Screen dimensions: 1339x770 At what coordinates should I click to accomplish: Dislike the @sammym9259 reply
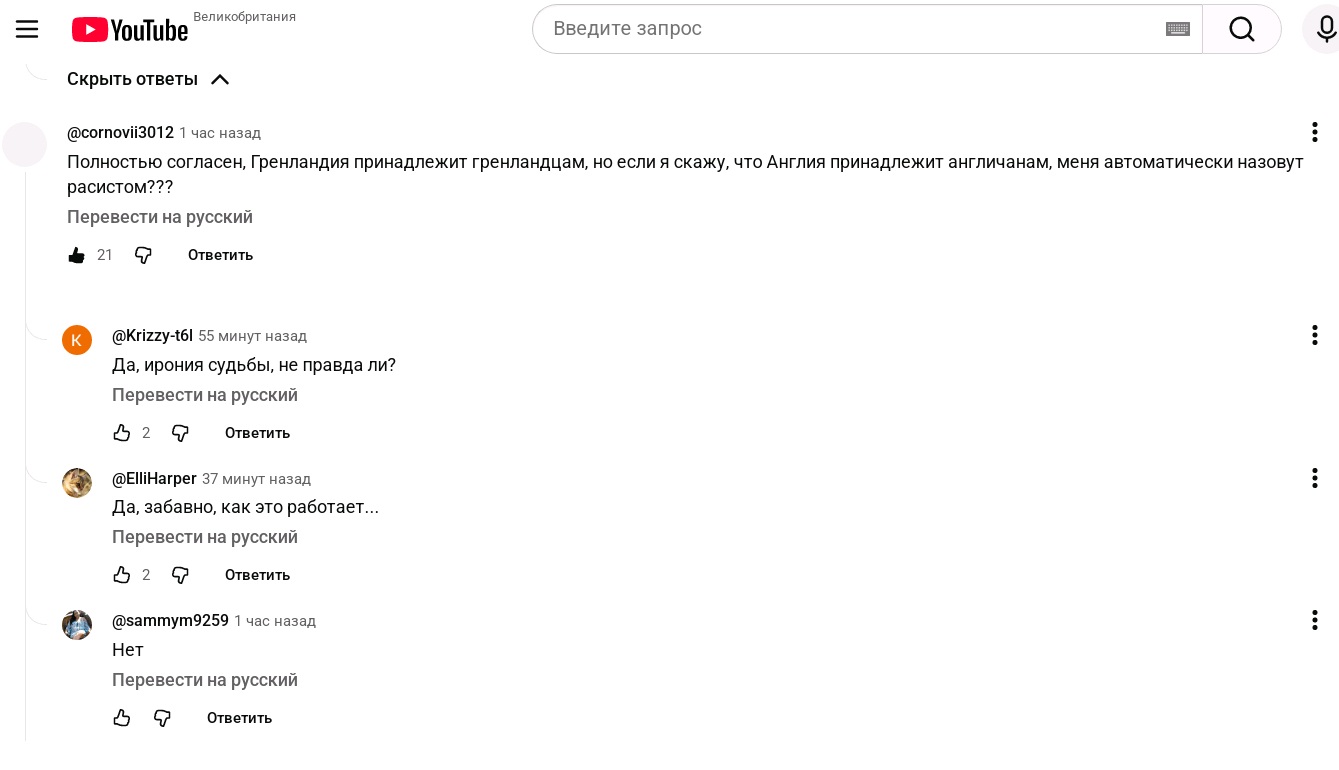(162, 718)
